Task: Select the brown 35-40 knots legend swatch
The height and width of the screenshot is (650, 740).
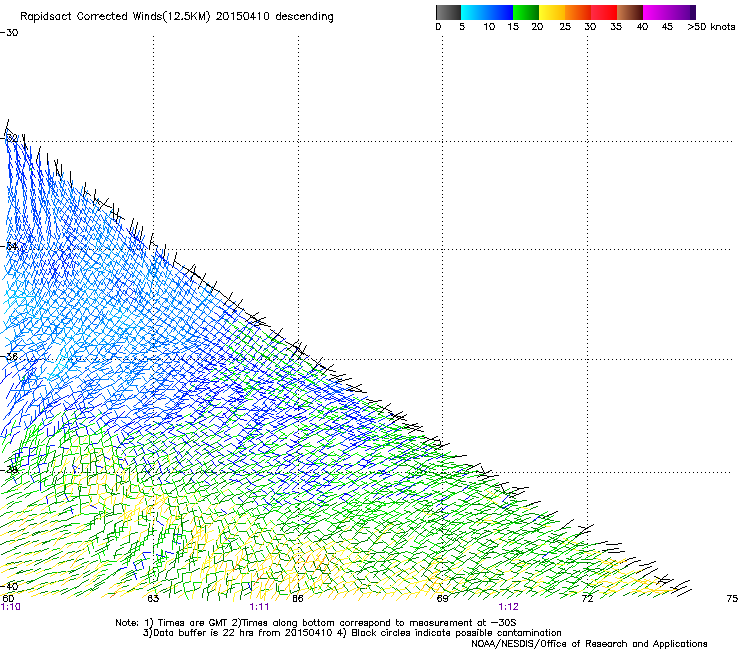Action: click(630, 12)
